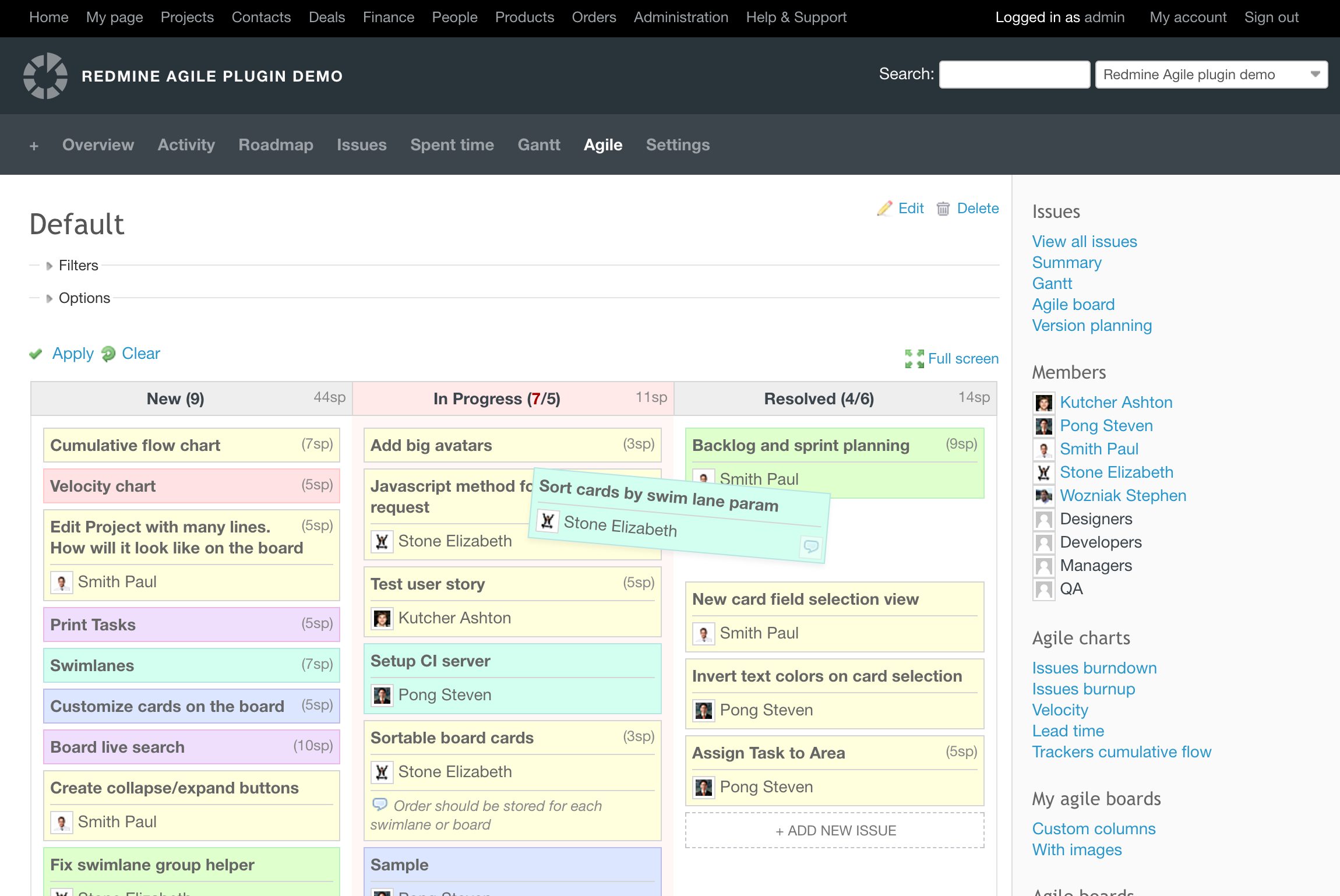Click Wozniak Stephen's avatar in Members list
The width and height of the screenshot is (1340, 896).
(x=1043, y=496)
